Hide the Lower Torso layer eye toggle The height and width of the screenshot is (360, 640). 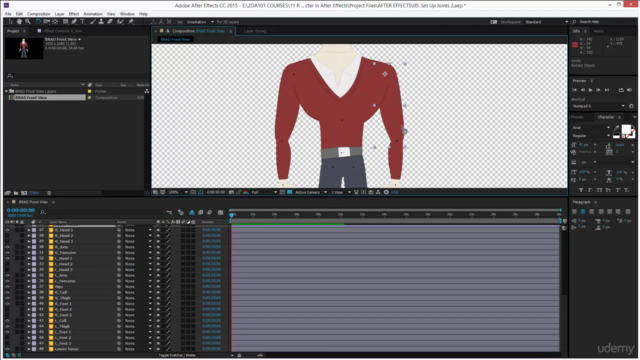click(7, 349)
